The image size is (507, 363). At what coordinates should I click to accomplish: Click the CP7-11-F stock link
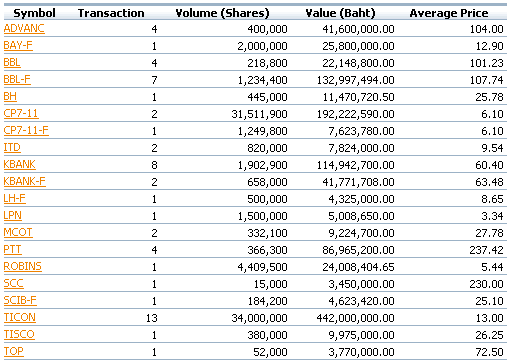tap(26, 131)
